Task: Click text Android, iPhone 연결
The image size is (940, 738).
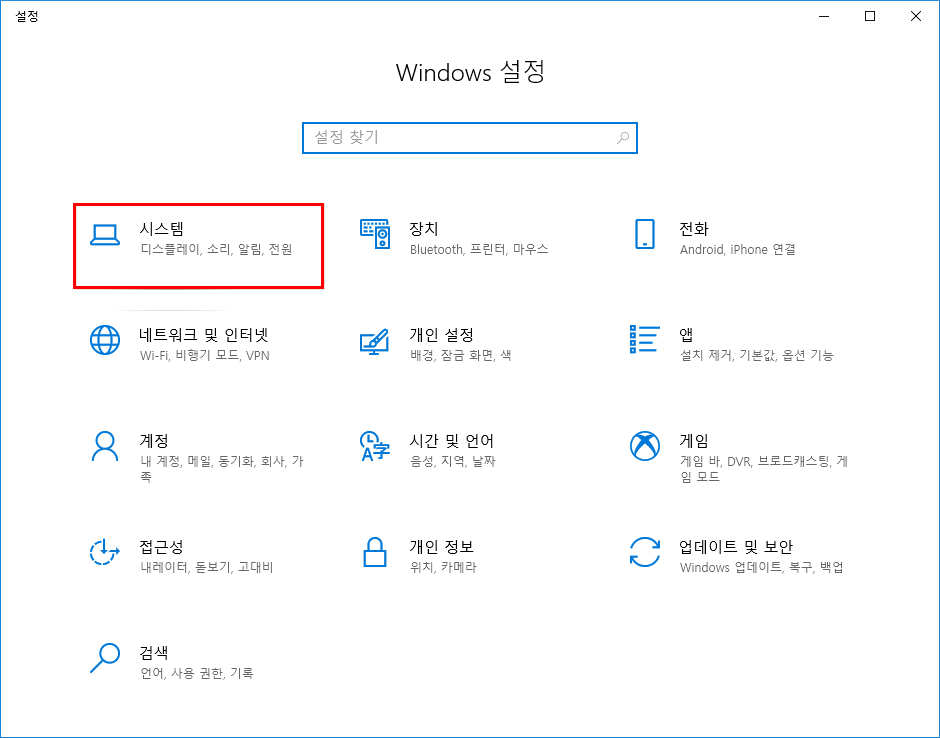Action: pos(737,249)
